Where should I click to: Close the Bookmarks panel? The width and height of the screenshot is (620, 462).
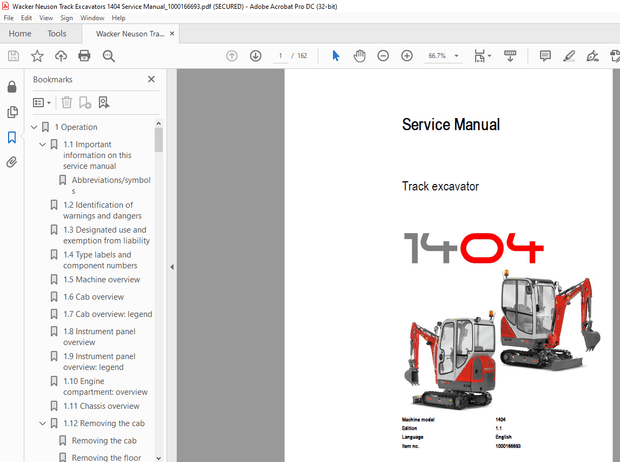pos(151,79)
